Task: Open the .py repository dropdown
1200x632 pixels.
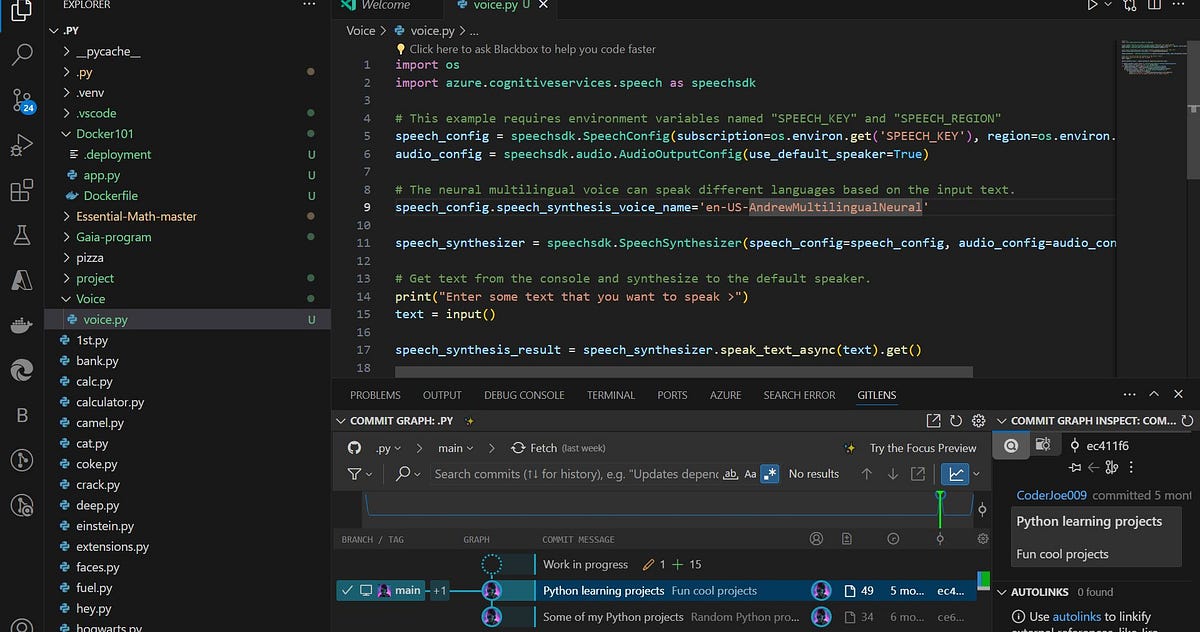Action: coord(388,448)
